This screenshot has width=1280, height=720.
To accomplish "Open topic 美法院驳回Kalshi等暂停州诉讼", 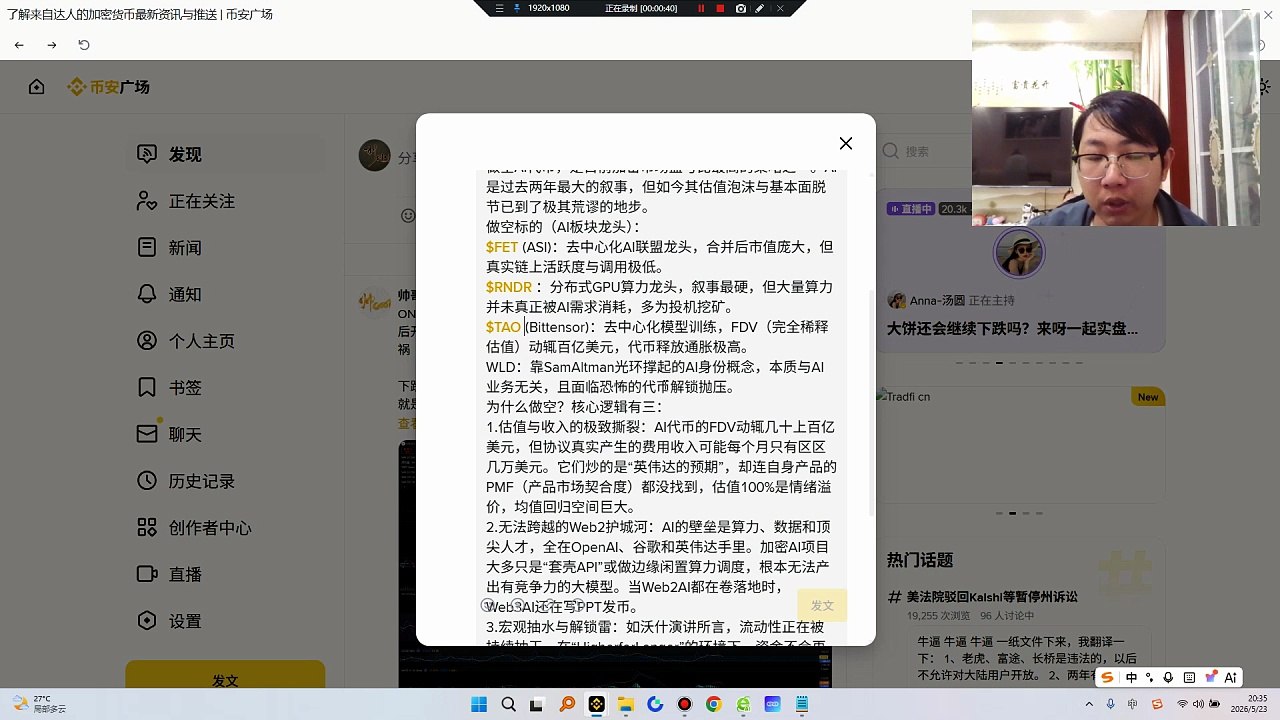I will click(992, 597).
